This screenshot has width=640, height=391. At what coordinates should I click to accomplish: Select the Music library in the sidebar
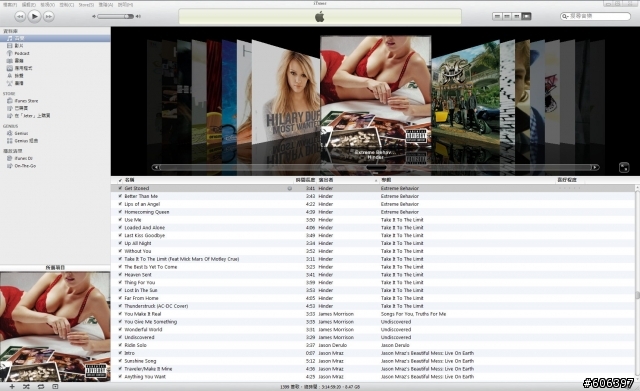[x=55, y=38]
